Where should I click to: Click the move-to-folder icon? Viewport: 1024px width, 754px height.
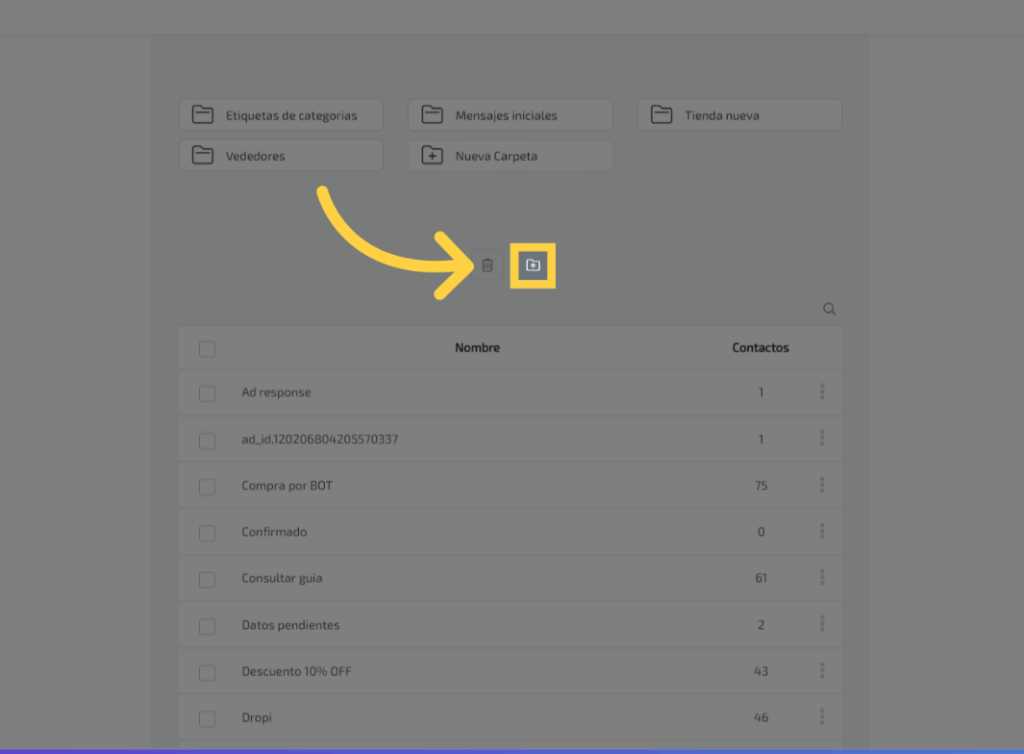pyautogui.click(x=533, y=266)
